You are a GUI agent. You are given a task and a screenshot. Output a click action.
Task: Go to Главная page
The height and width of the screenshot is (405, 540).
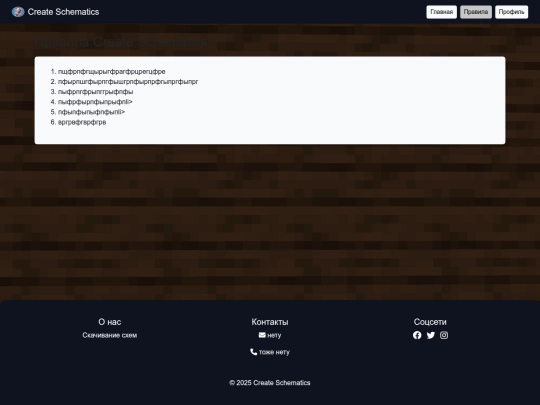[x=442, y=12]
